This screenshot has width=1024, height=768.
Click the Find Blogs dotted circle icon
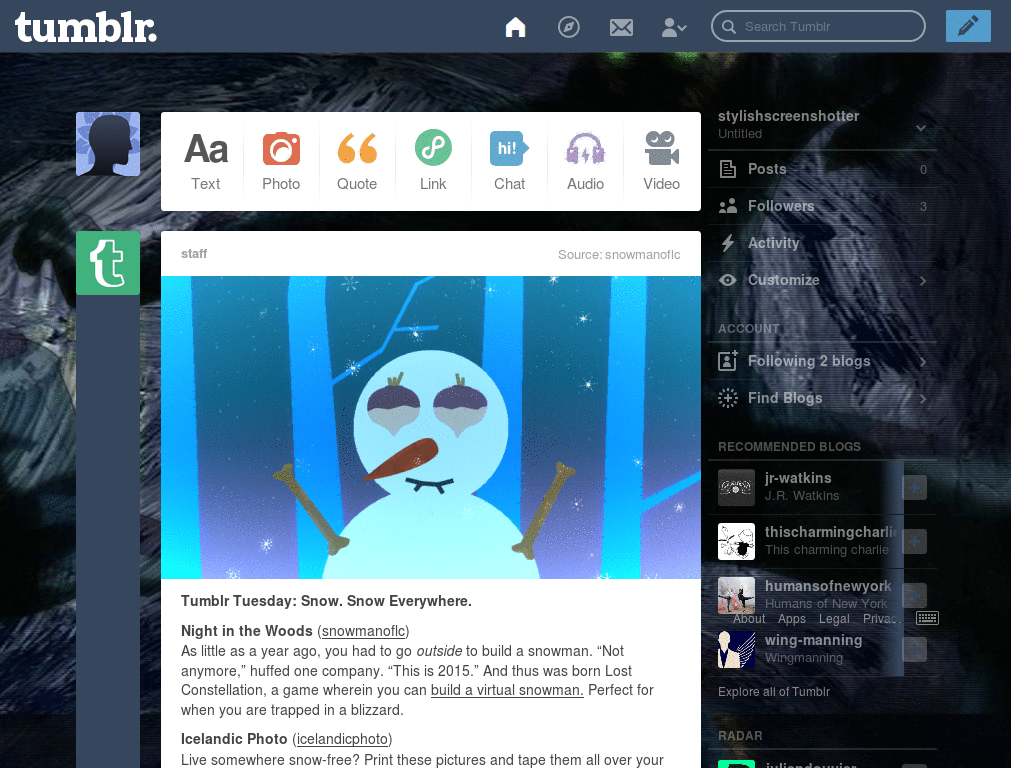tap(728, 398)
